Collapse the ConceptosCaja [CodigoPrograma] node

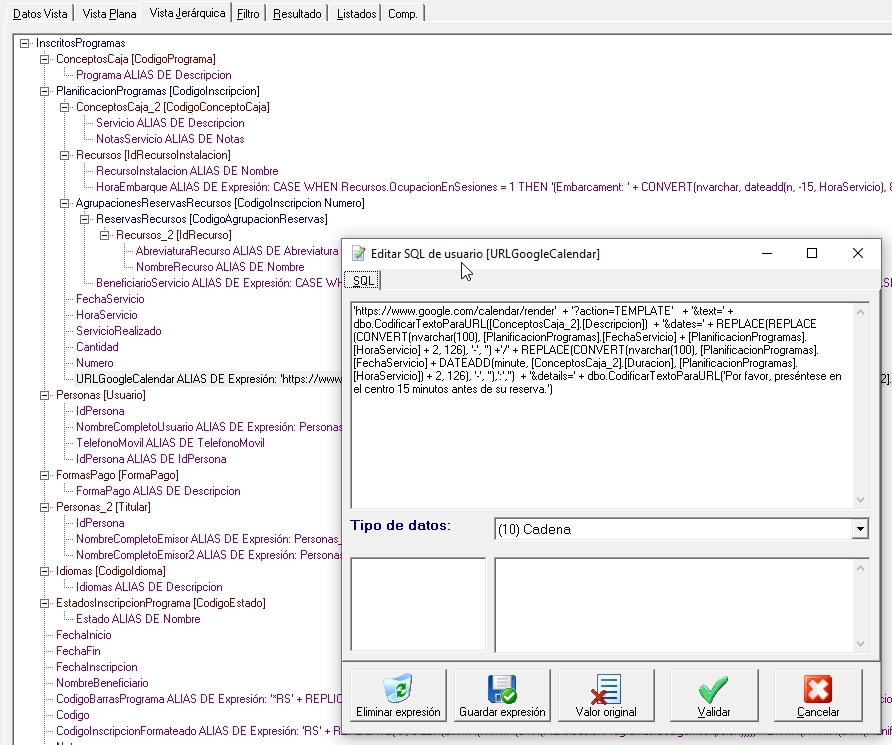click(44, 59)
